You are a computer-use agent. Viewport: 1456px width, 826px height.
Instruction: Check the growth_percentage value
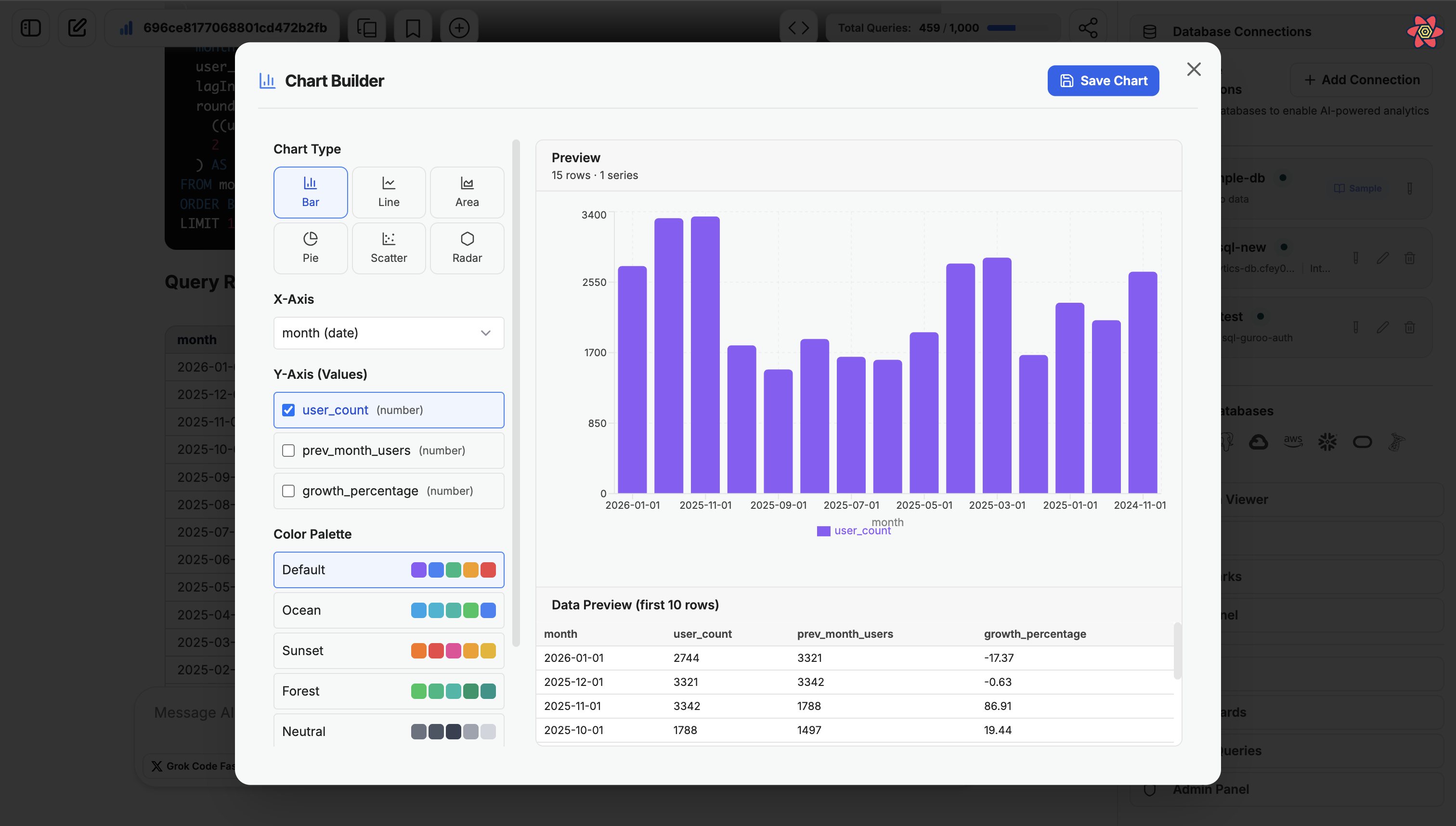pos(289,490)
